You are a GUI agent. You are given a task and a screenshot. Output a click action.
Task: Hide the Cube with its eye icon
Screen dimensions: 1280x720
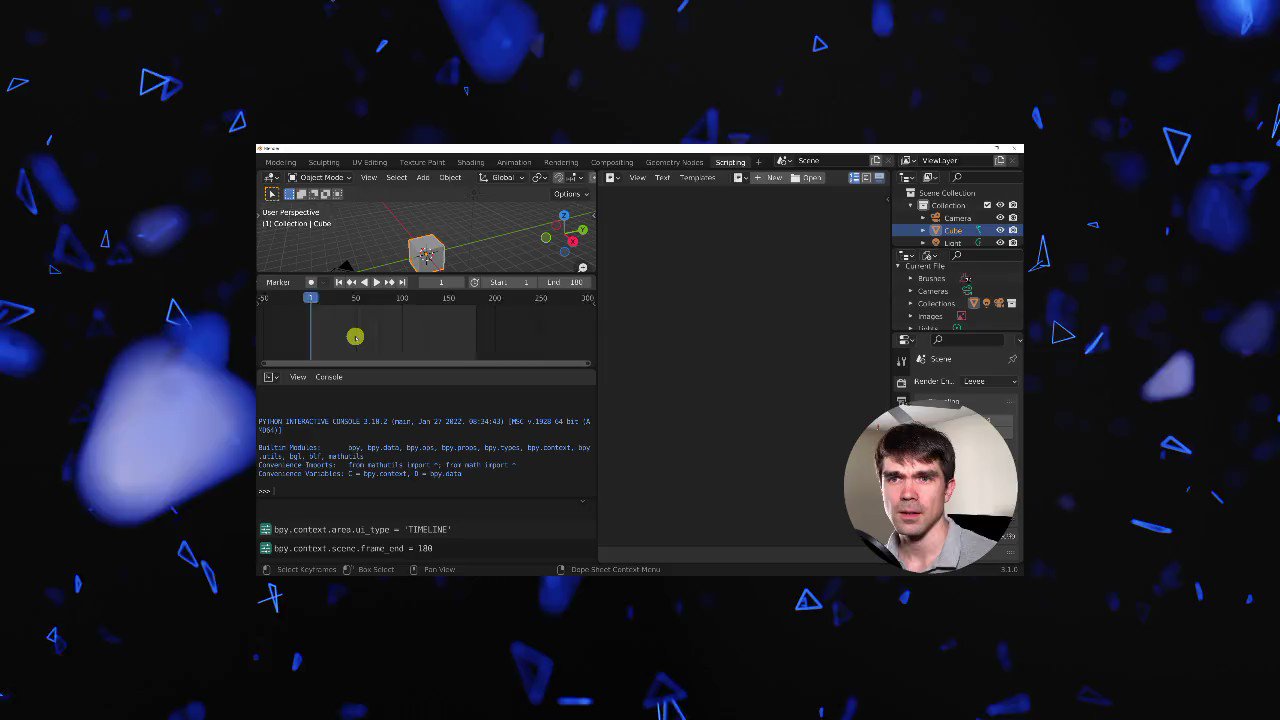coord(1000,230)
